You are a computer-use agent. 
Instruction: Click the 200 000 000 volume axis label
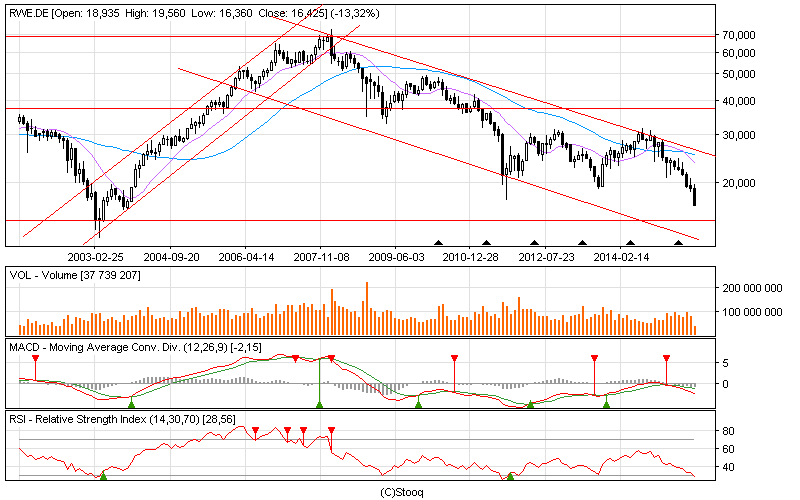pyautogui.click(x=752, y=288)
